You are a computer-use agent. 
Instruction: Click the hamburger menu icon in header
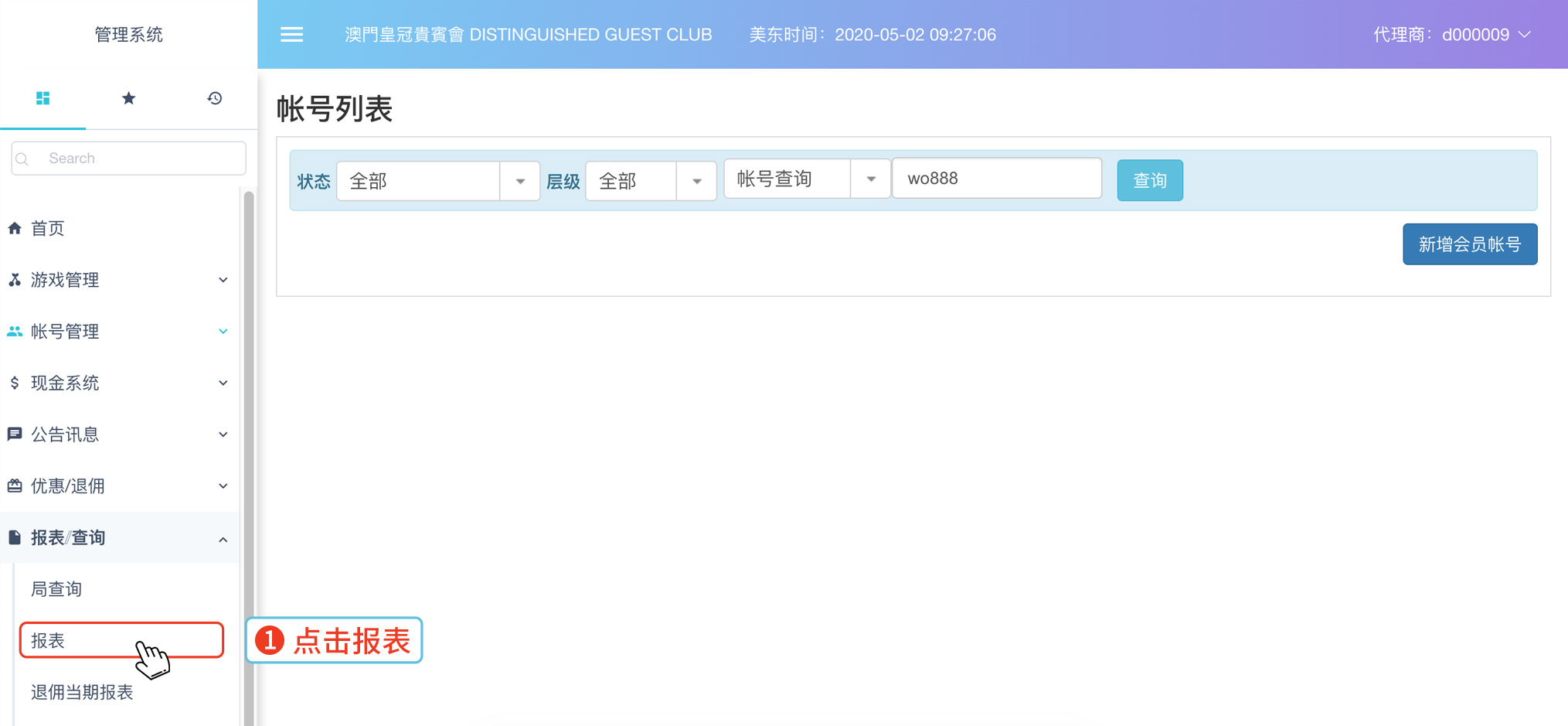click(291, 35)
